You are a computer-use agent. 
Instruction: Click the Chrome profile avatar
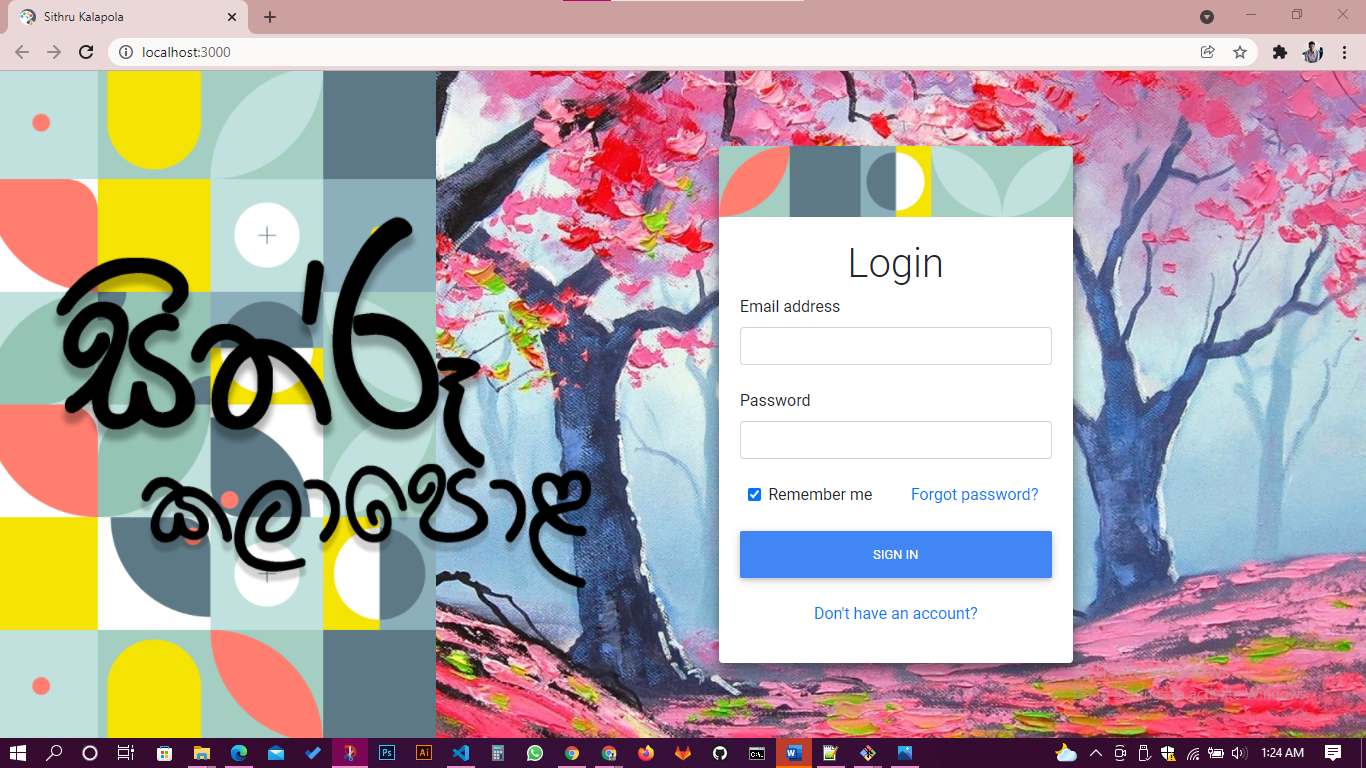pos(1313,52)
